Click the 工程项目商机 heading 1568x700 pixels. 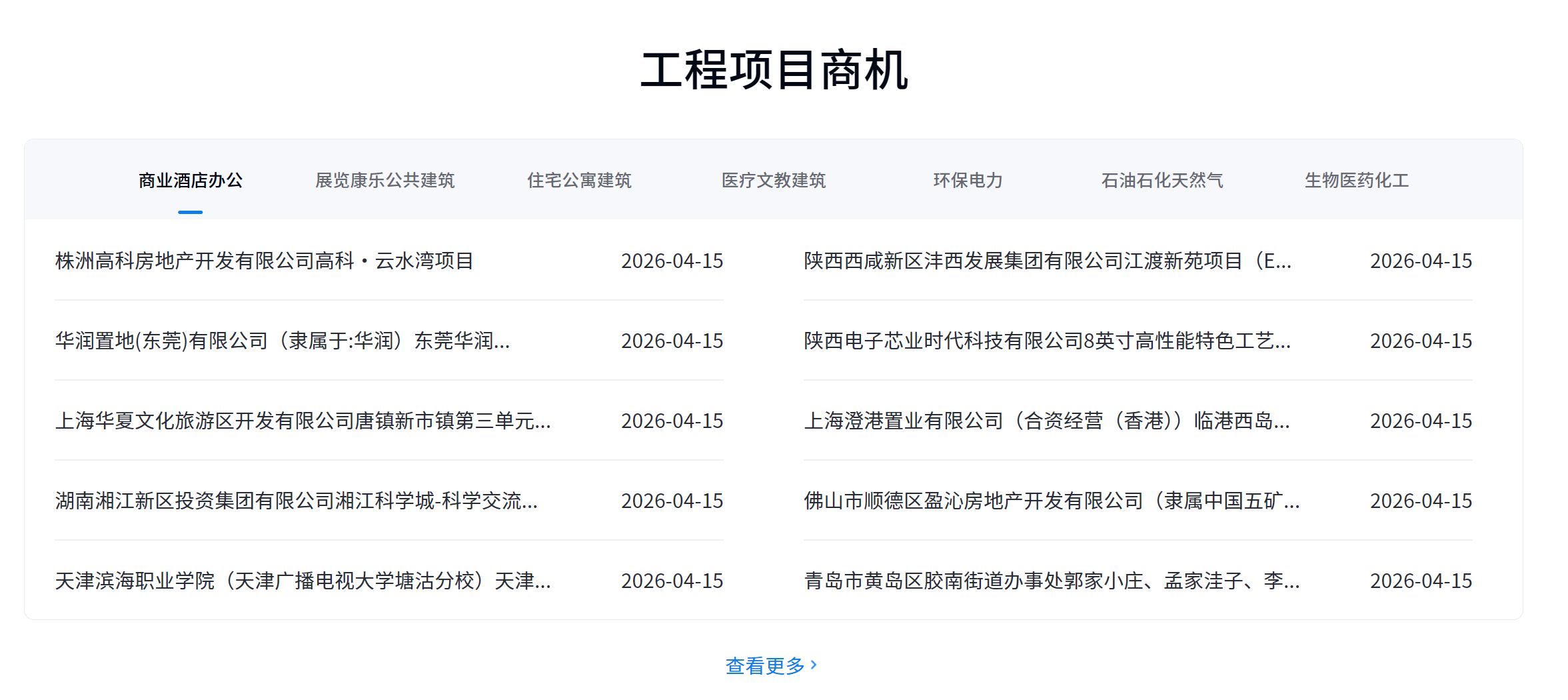coord(774,70)
